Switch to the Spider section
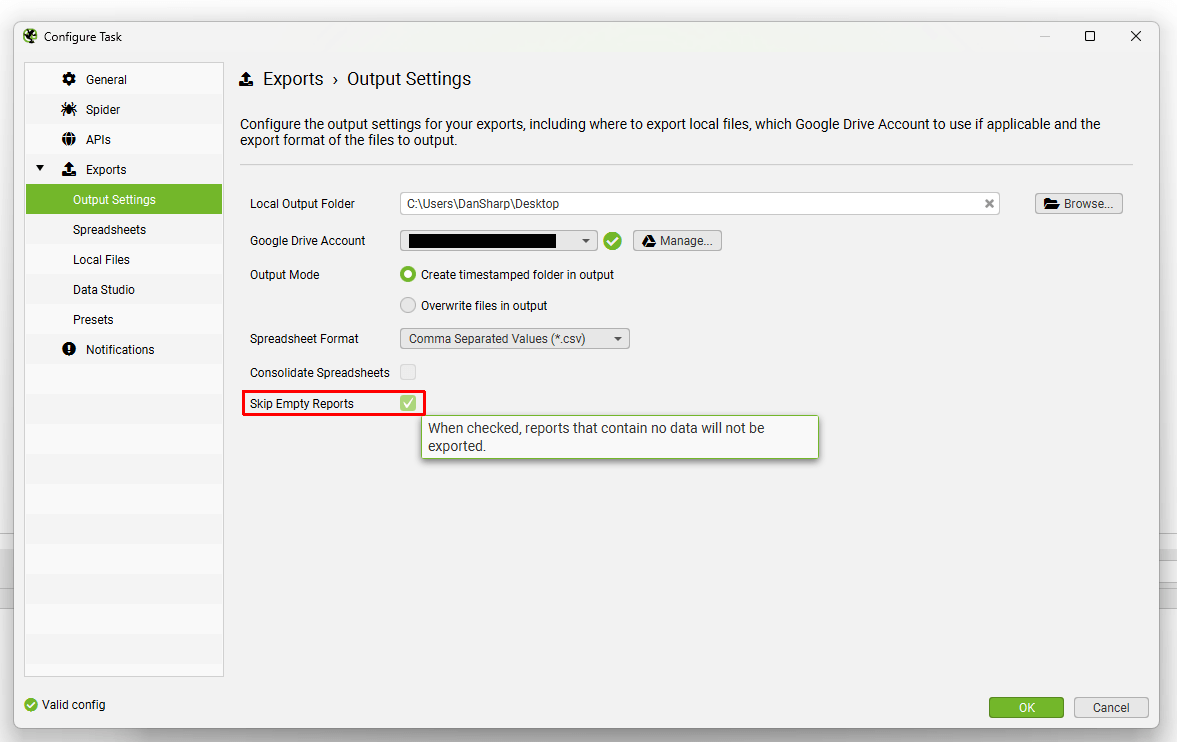 (x=124, y=109)
